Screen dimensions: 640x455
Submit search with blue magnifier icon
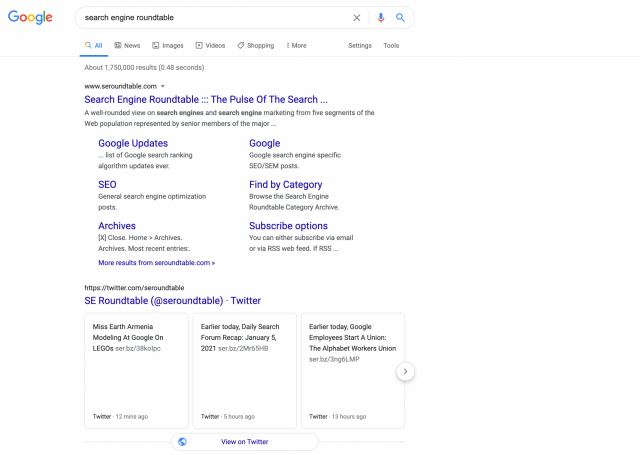(400, 18)
